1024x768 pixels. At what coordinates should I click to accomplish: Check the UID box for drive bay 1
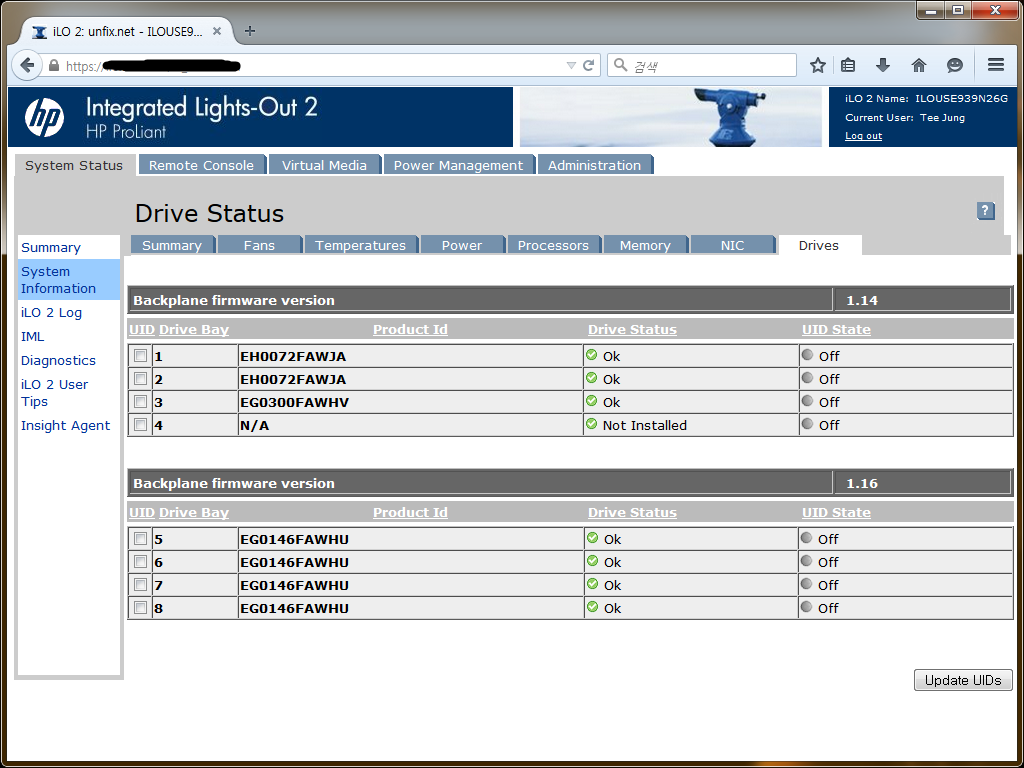click(141, 356)
